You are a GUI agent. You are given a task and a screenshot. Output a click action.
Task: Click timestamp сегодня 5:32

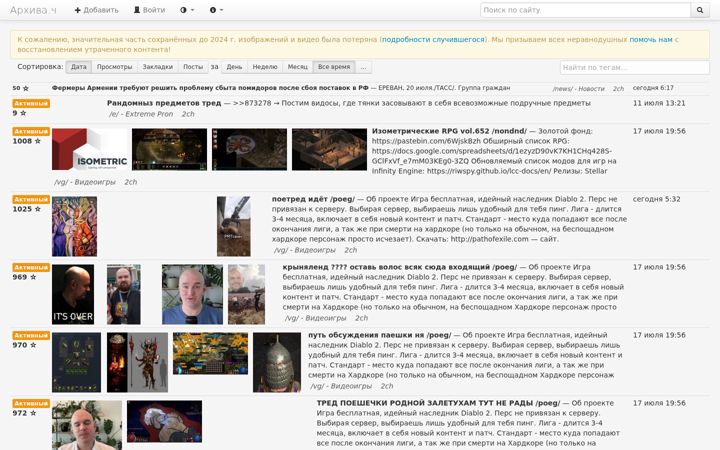(657, 199)
